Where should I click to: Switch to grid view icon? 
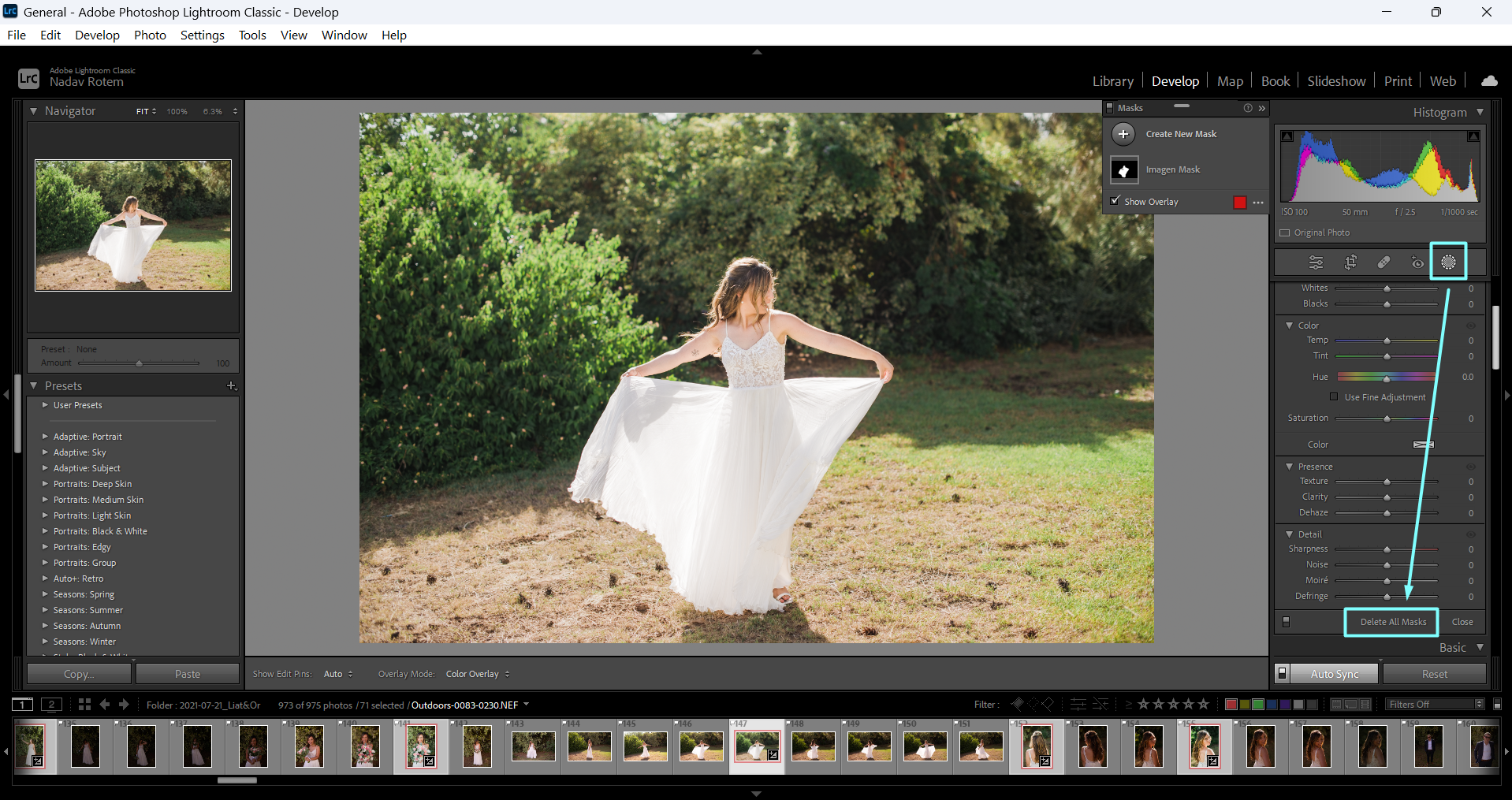click(84, 705)
